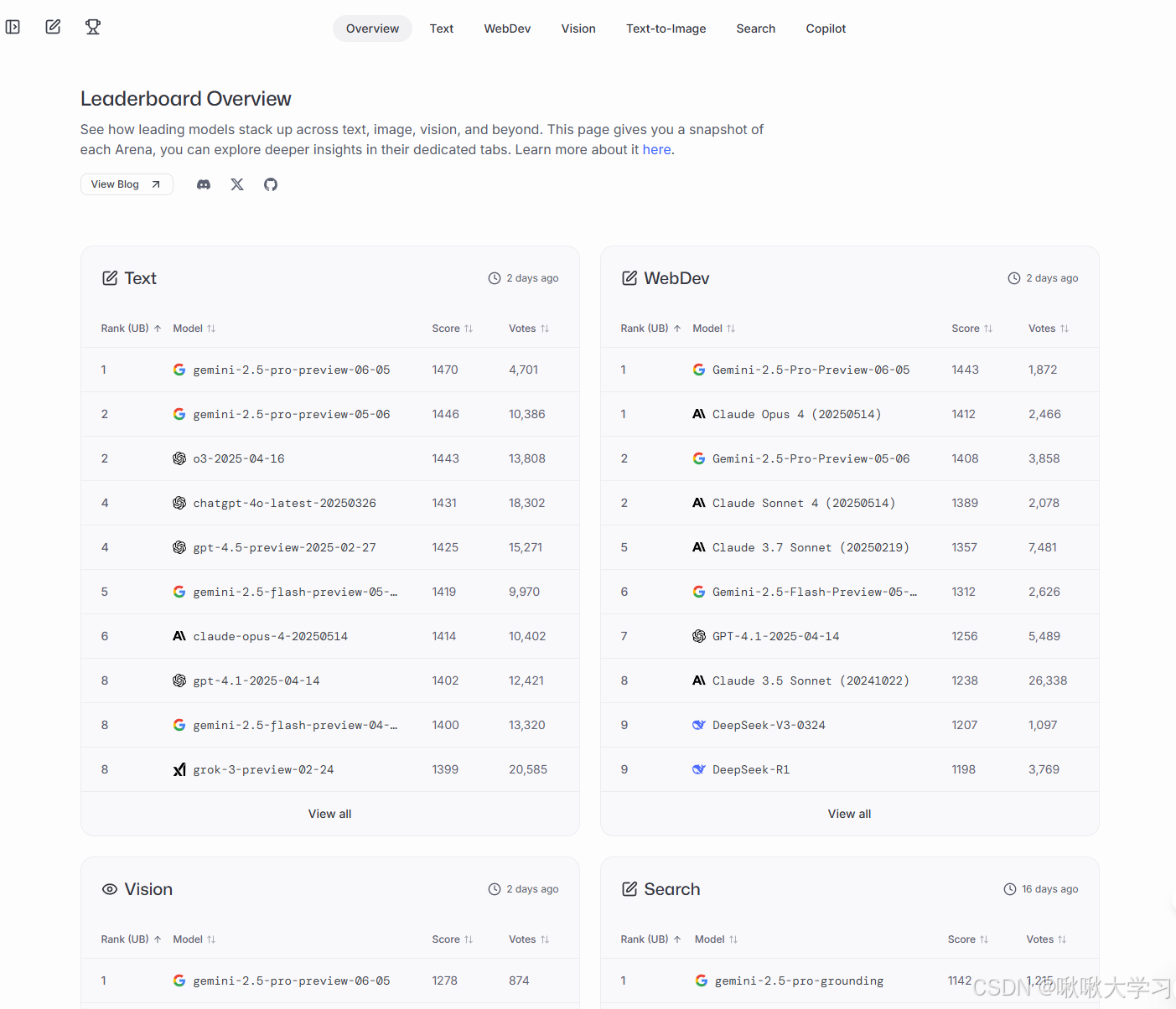Click the votes 26,338 cell

1048,680
